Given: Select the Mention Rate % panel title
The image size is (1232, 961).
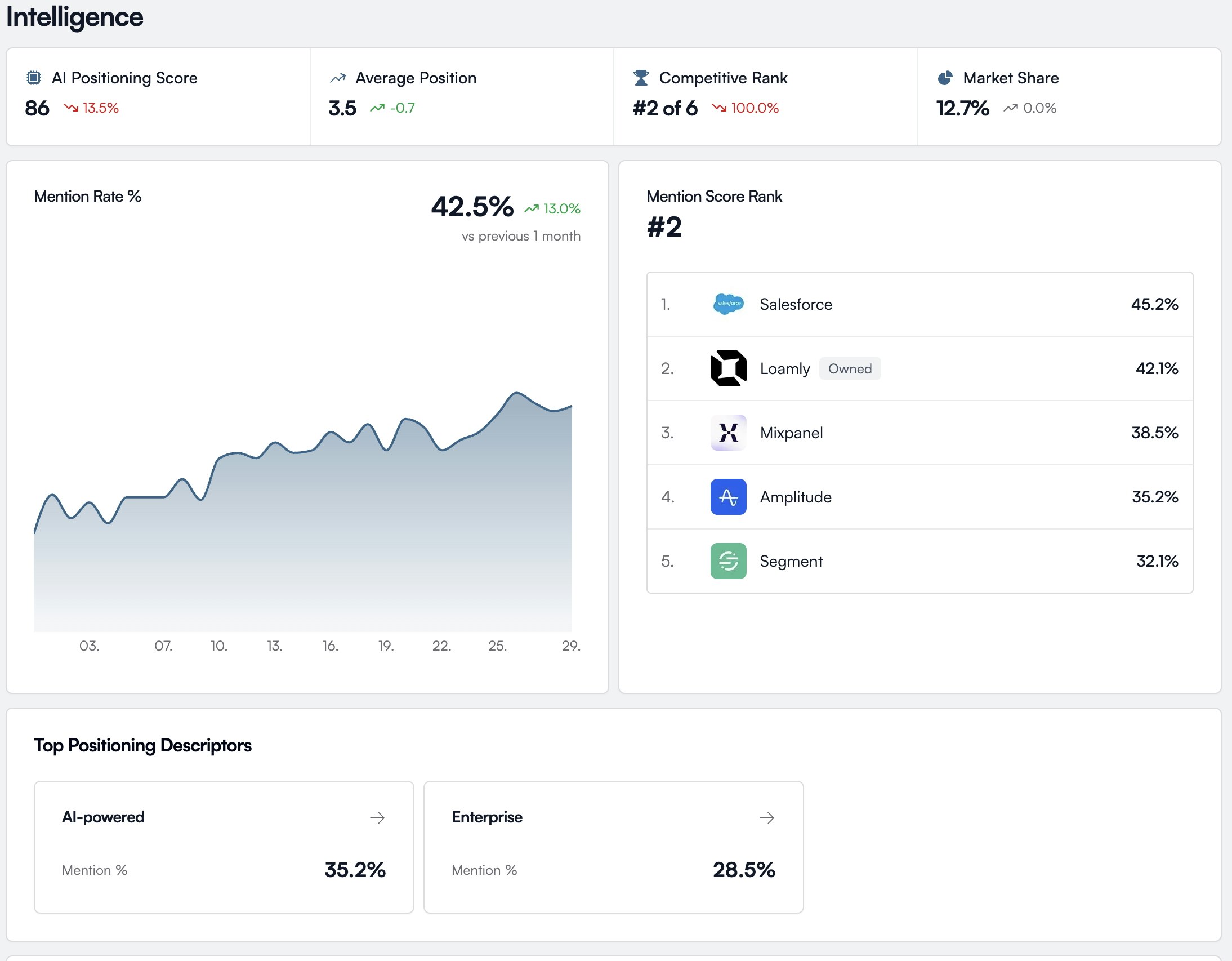Looking at the screenshot, I should 87,197.
